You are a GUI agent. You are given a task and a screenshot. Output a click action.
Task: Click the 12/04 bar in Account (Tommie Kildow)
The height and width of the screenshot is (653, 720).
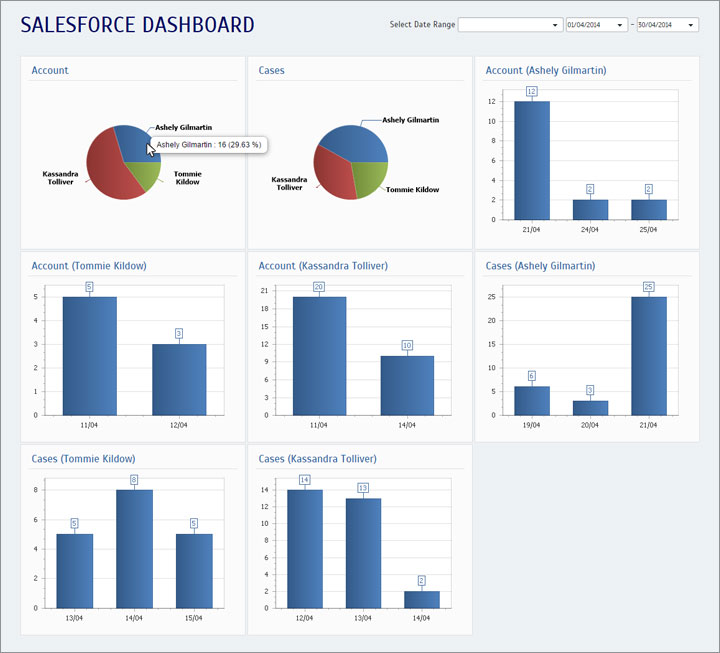[x=179, y=380]
